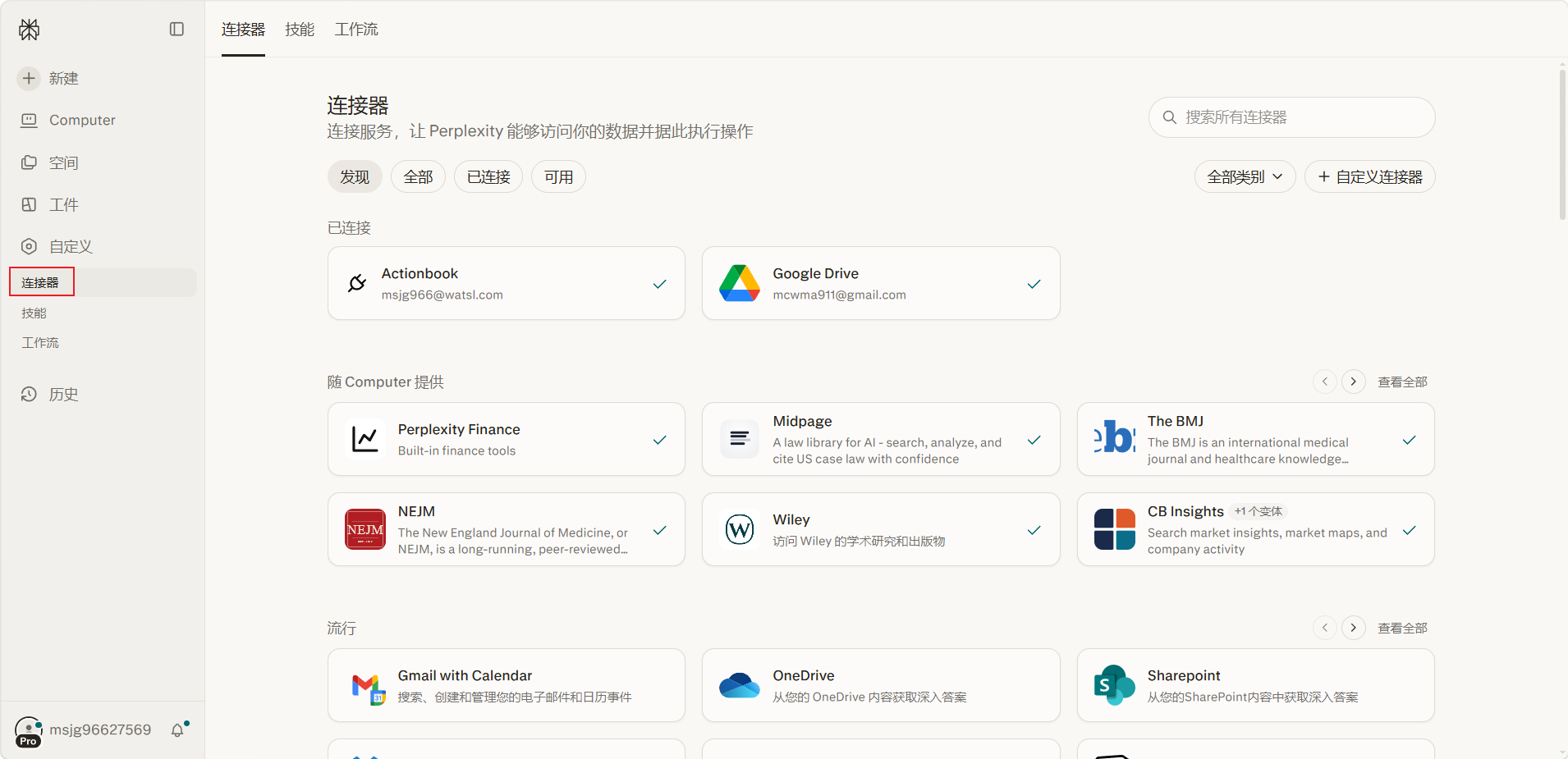Click the page vertical scrollbar

coord(1562,144)
